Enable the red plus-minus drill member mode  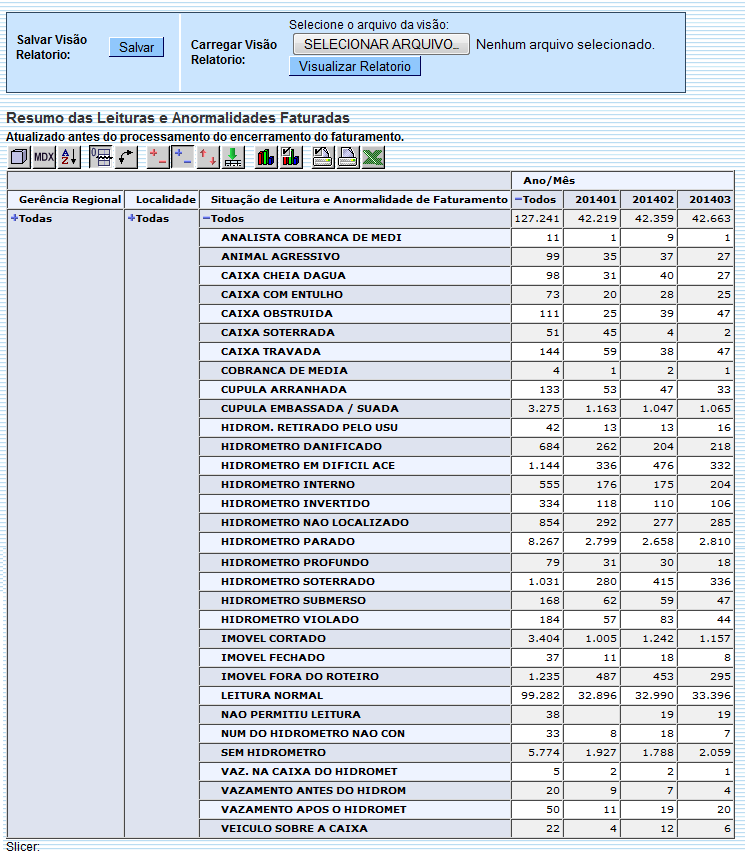pos(158,157)
